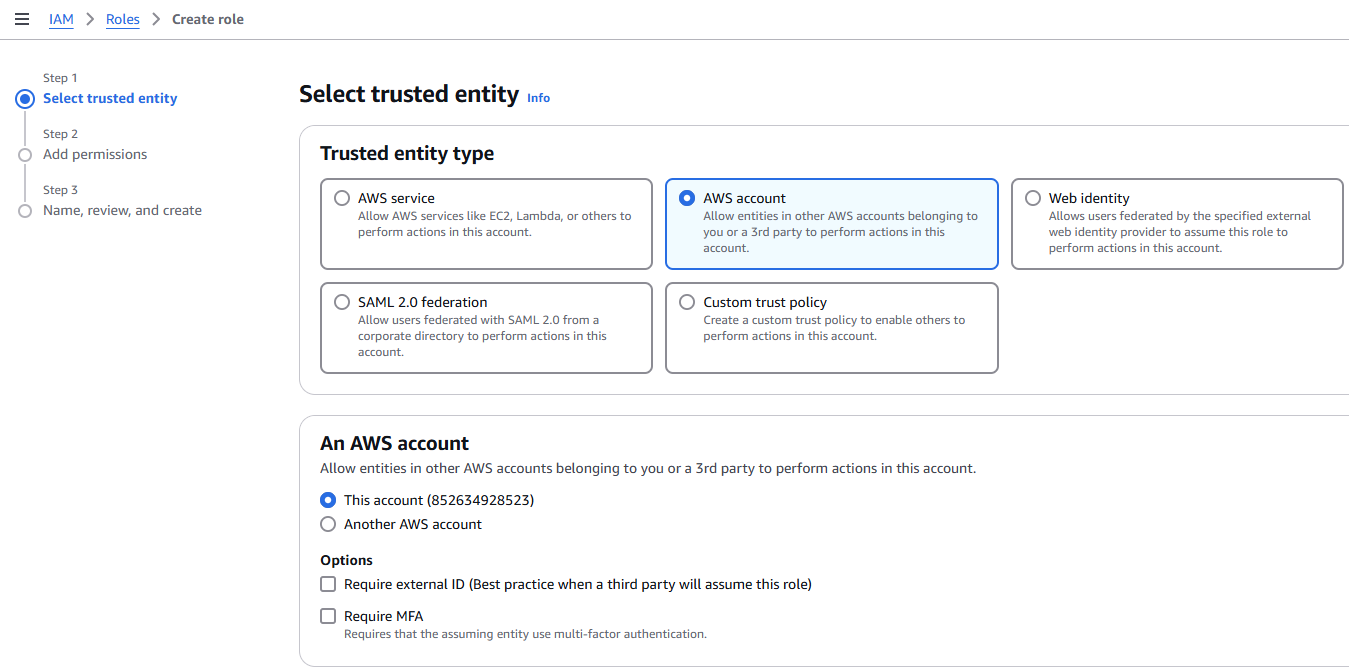Screen dimensions: 1349x672
Task: Click the Step 3 circle indicator
Action: [x=25, y=211]
